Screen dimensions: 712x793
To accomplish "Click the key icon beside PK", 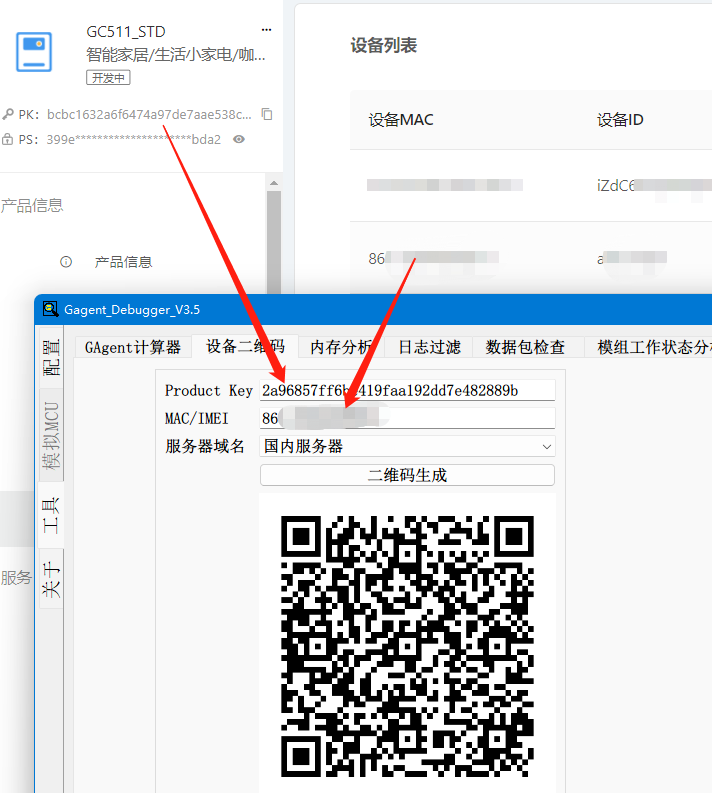I will (x=8, y=114).
